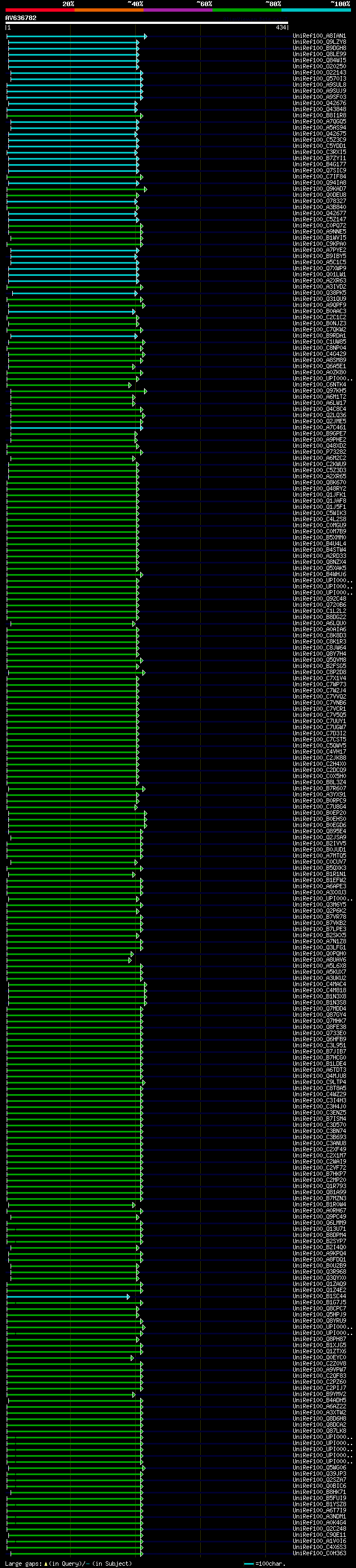Click the UniRef100_B5XMM0 hit label
This screenshot has height=1568, width=356.
[319, 537]
